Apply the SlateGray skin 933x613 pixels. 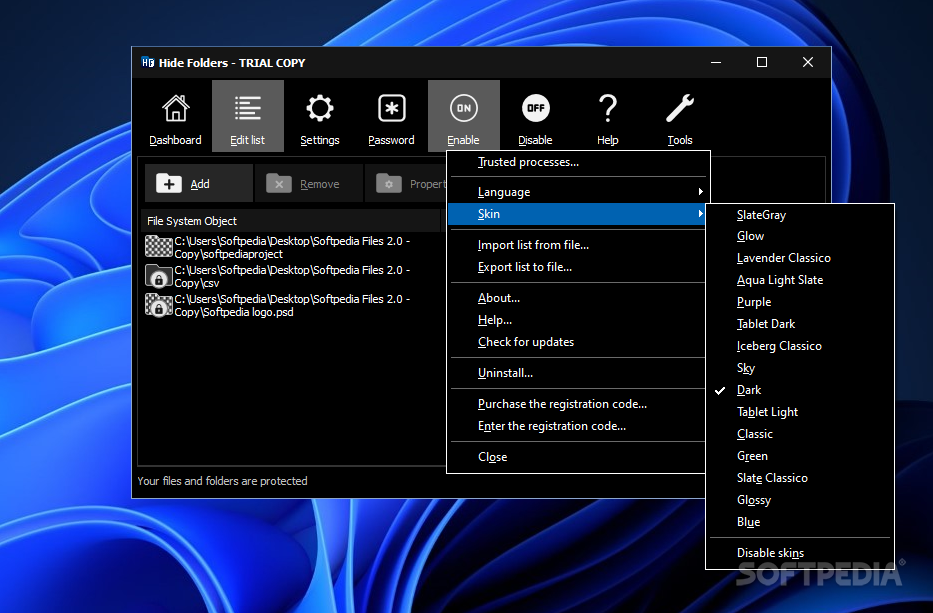[x=800, y=215]
